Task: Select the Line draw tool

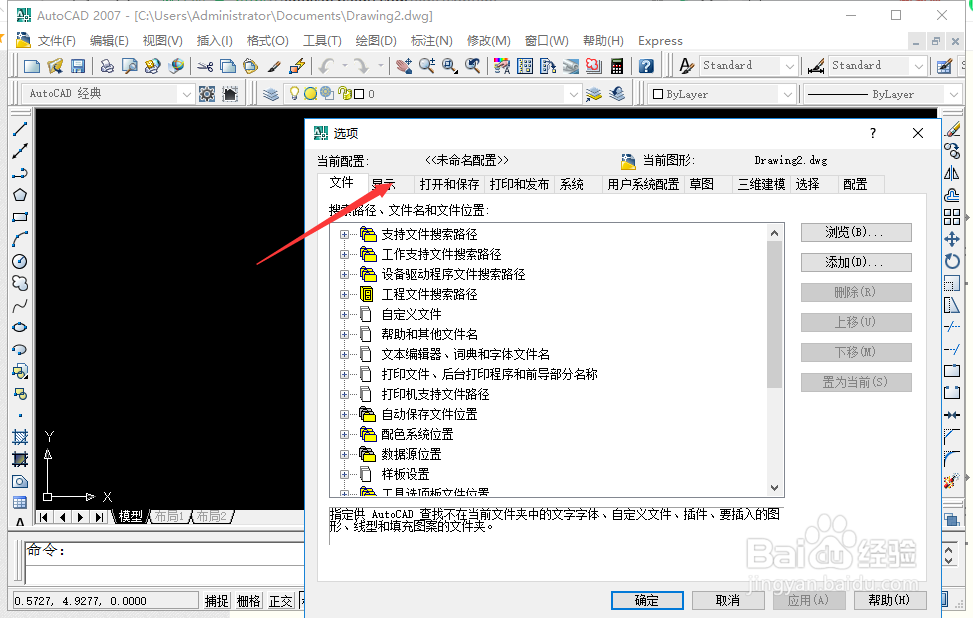Action: (x=20, y=129)
